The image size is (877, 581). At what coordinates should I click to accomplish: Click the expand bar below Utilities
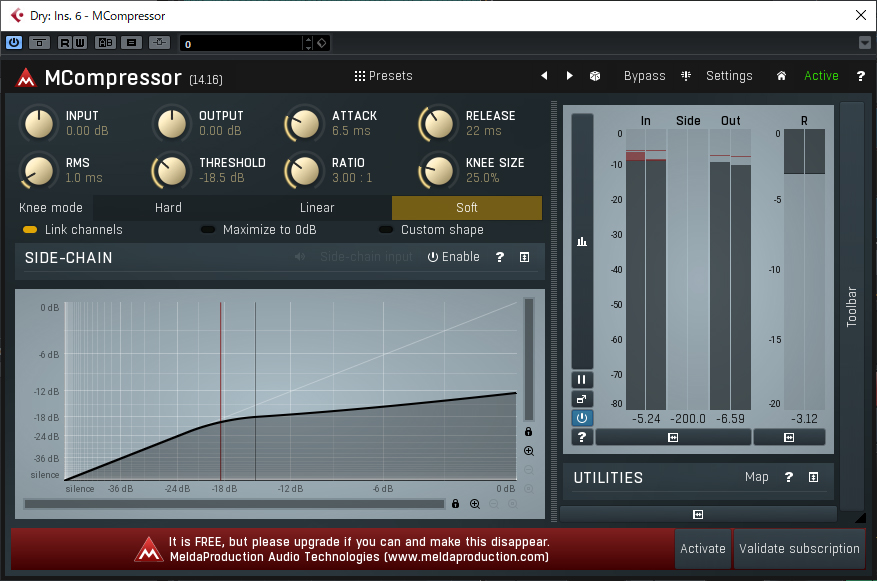click(x=698, y=514)
